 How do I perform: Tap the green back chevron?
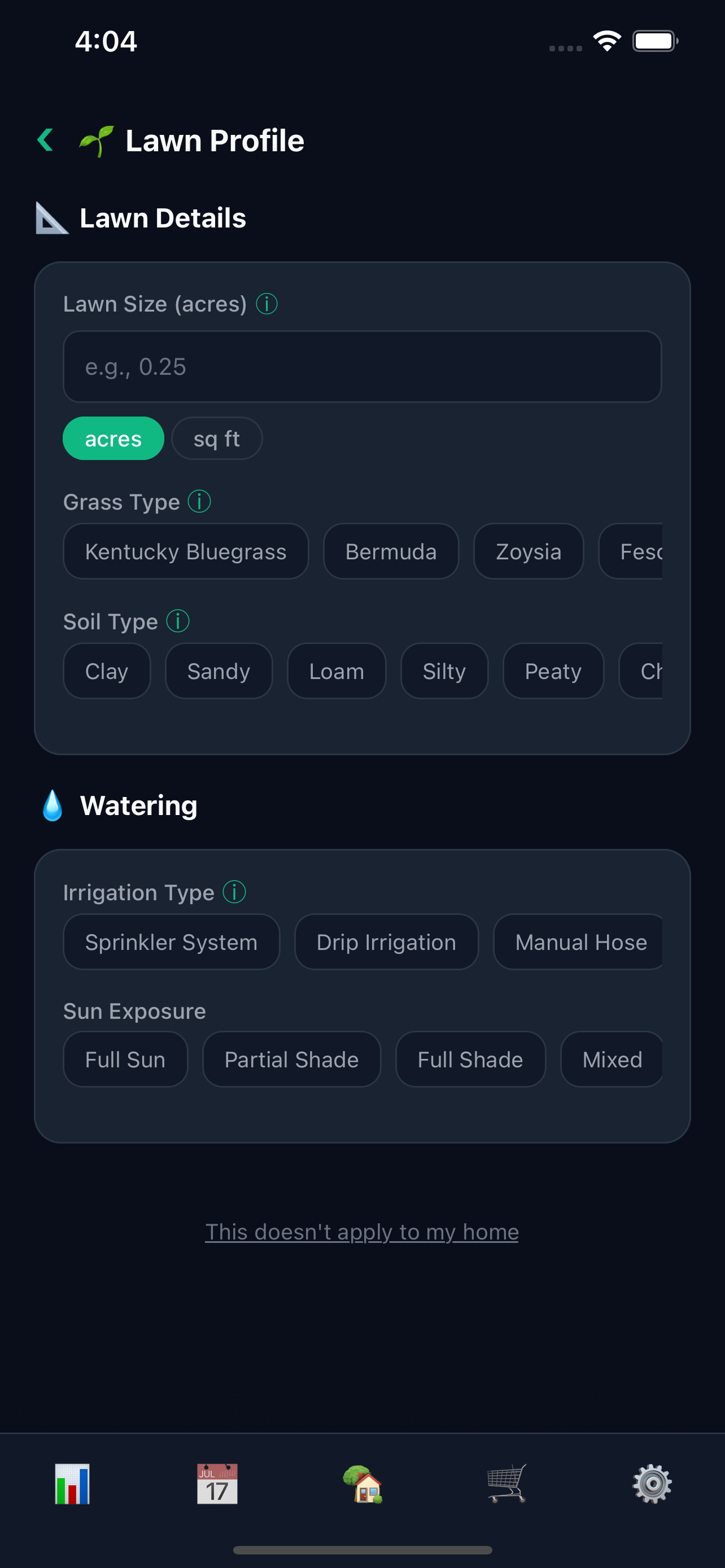[x=45, y=140]
